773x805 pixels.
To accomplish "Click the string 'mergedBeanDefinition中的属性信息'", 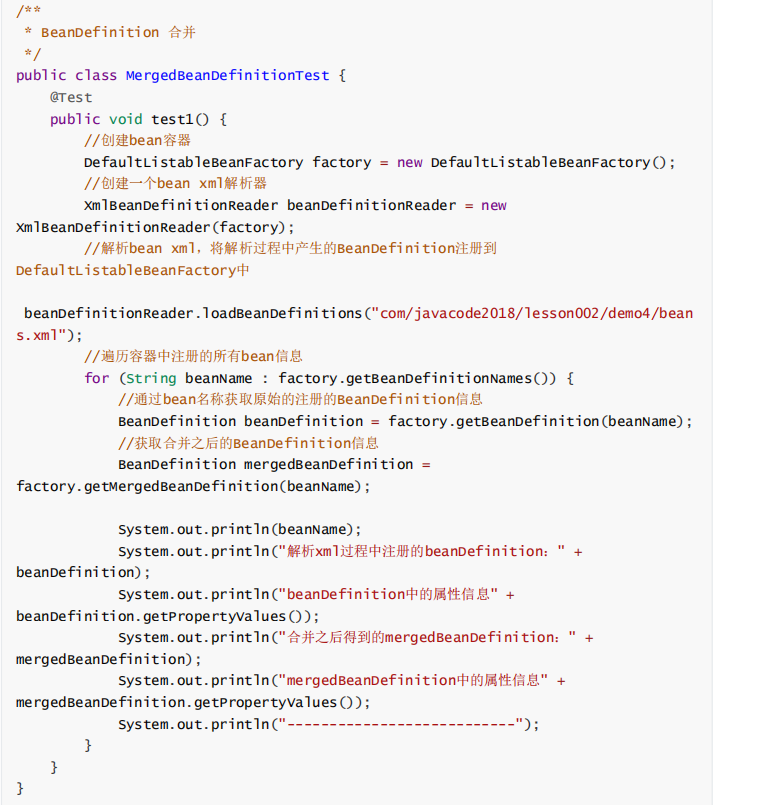I will coord(413,680).
